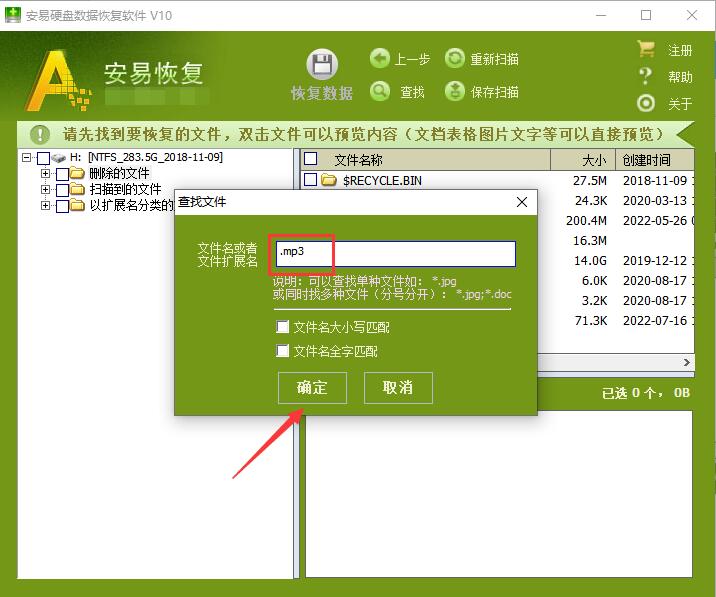This screenshot has height=597, width=716.
Task: Click the 扫描到的文件 folder icon
Action: point(77,189)
